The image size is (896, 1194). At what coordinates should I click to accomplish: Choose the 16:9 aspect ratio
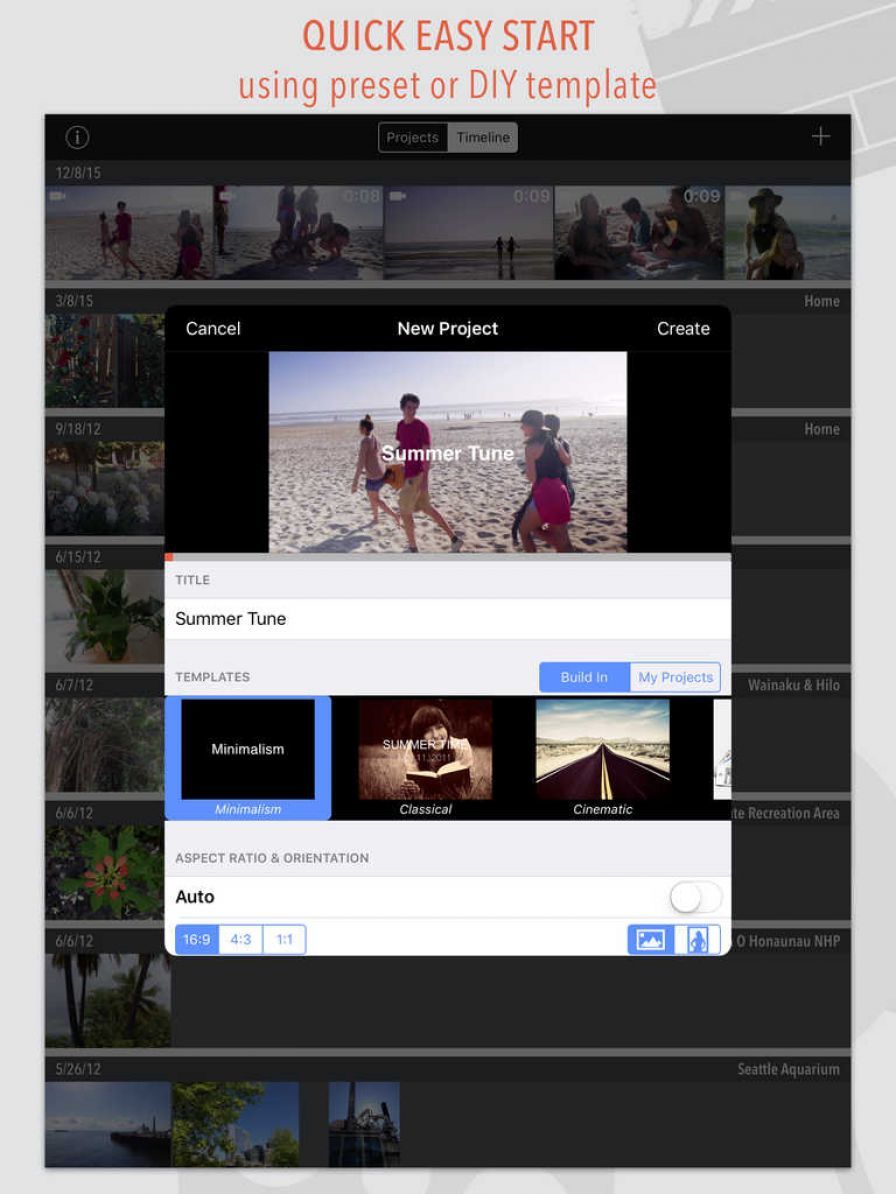[x=197, y=940]
